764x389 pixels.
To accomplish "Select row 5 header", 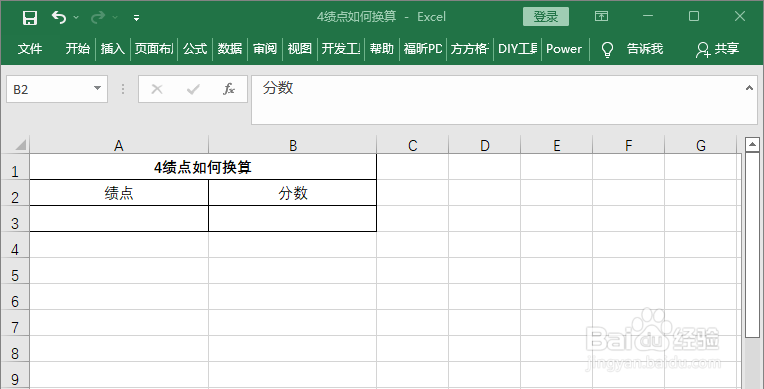I will 15,271.
